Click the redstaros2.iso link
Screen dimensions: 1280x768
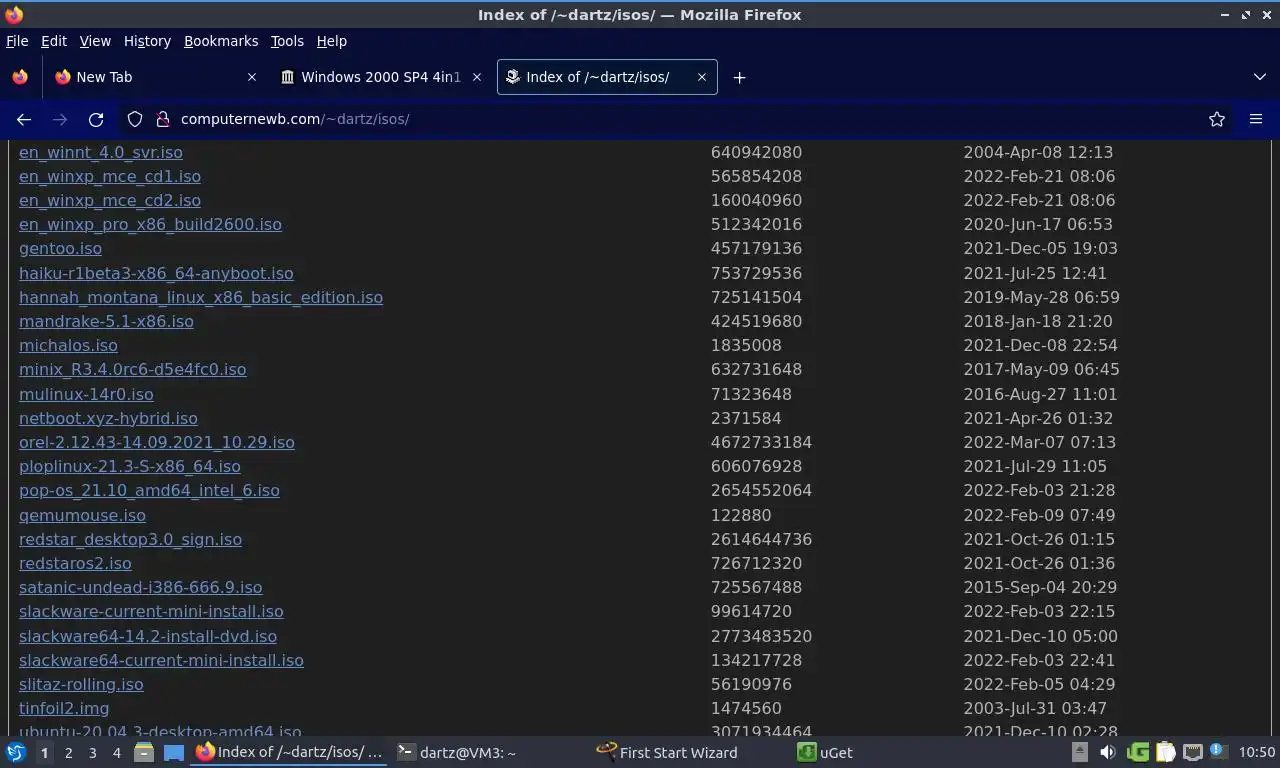tap(75, 564)
